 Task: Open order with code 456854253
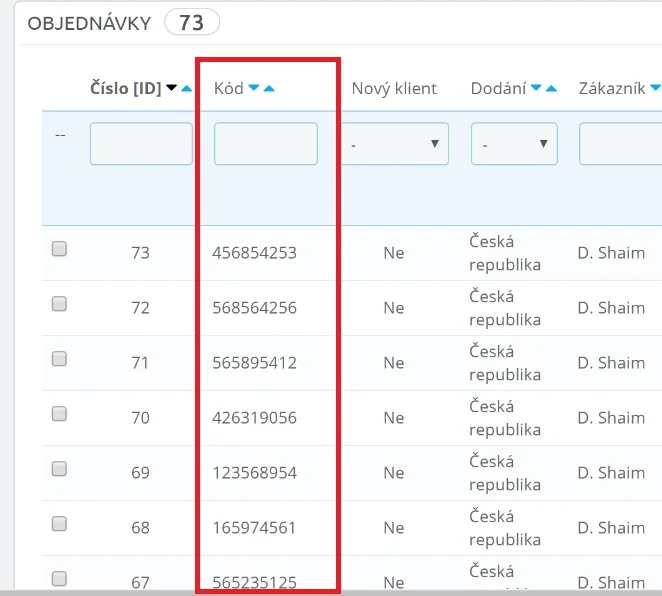point(254,253)
